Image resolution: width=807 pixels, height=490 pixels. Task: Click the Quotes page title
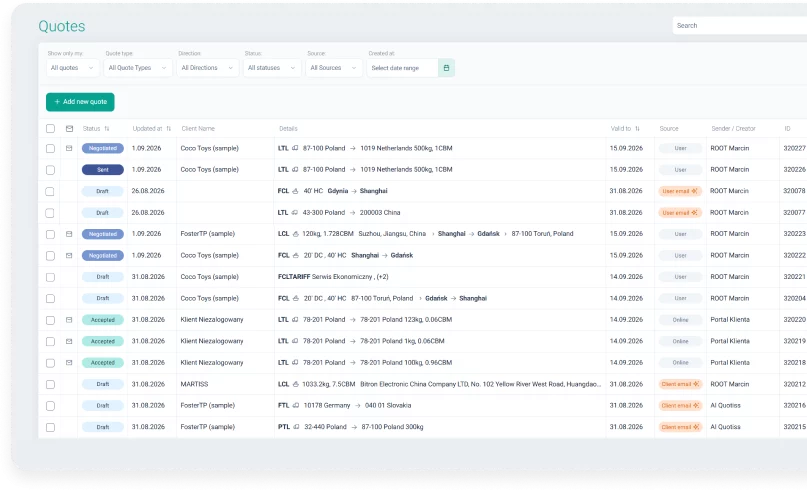(62, 26)
